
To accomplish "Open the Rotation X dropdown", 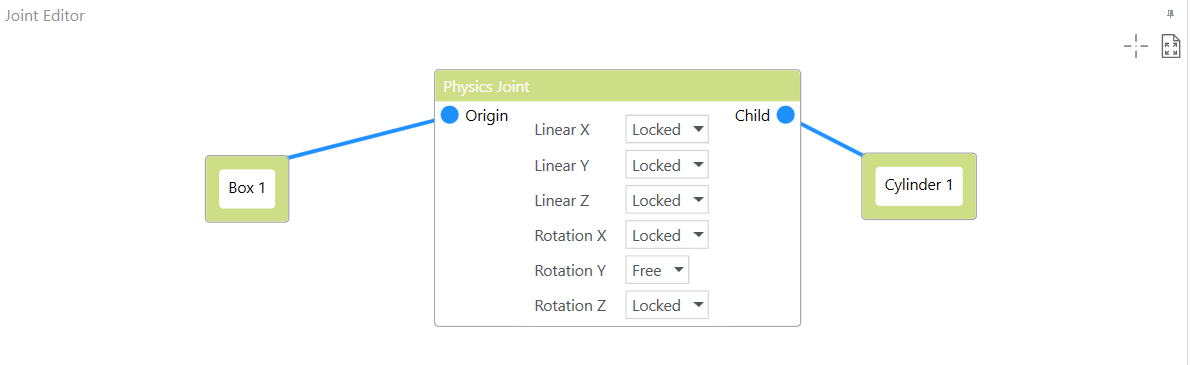I will [x=666, y=234].
